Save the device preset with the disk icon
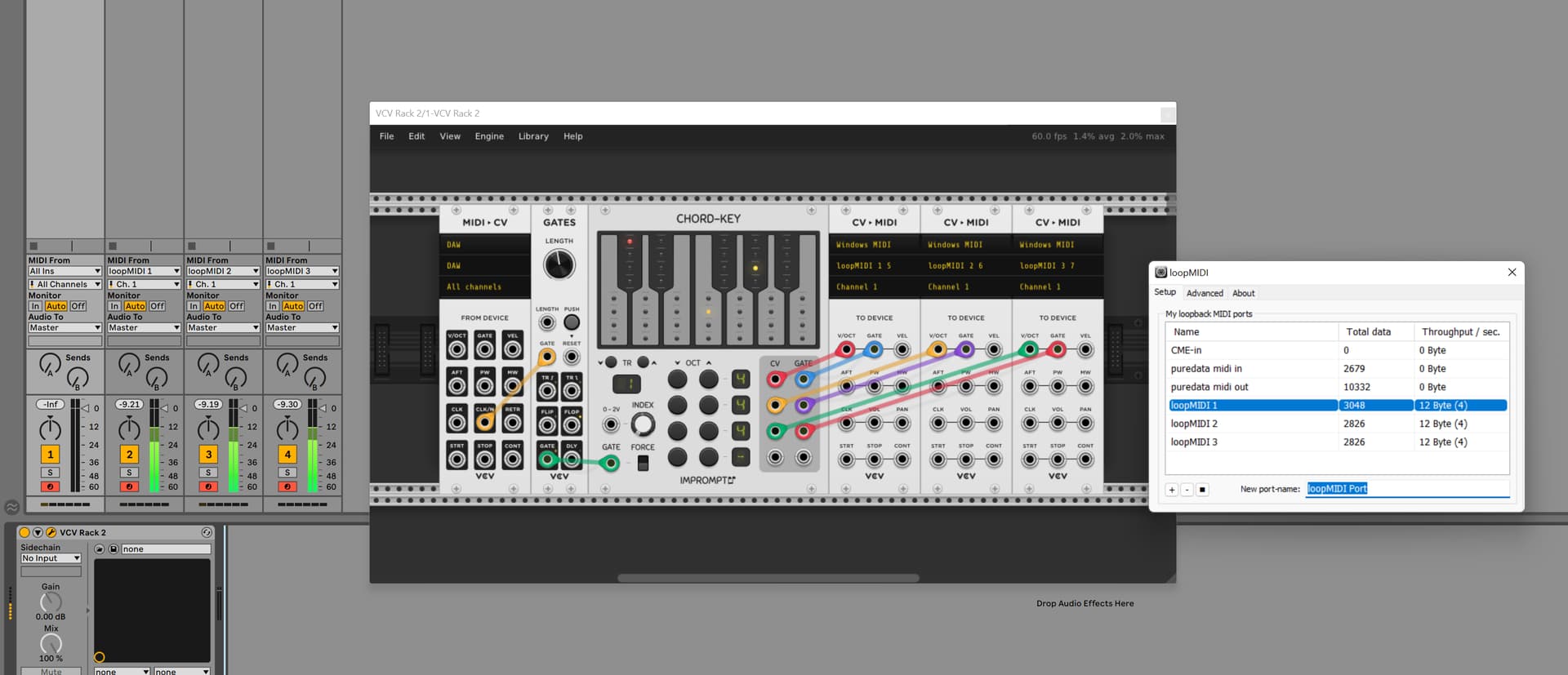The height and width of the screenshot is (675, 1568). click(x=114, y=549)
